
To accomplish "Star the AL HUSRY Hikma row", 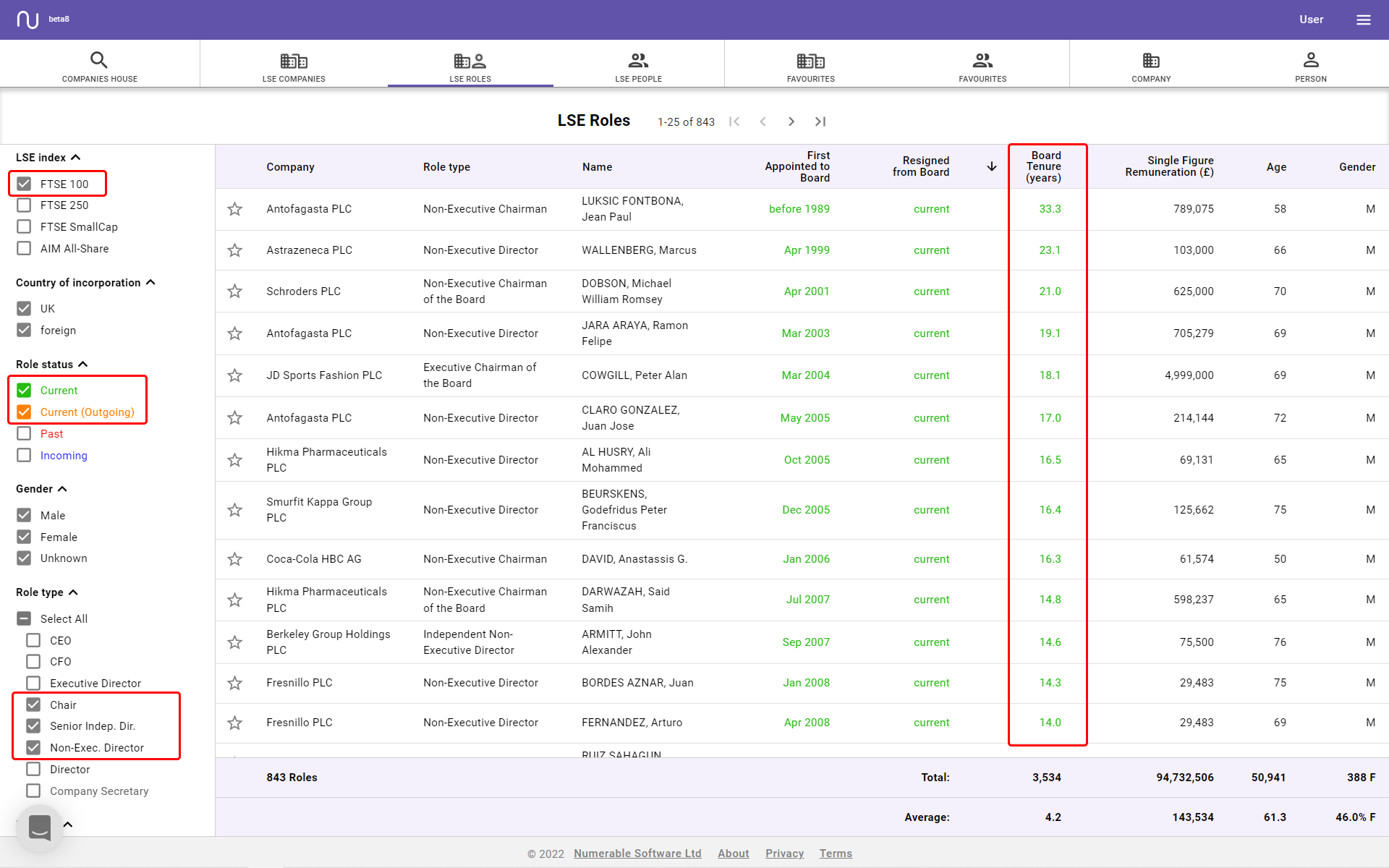I will coord(234,460).
